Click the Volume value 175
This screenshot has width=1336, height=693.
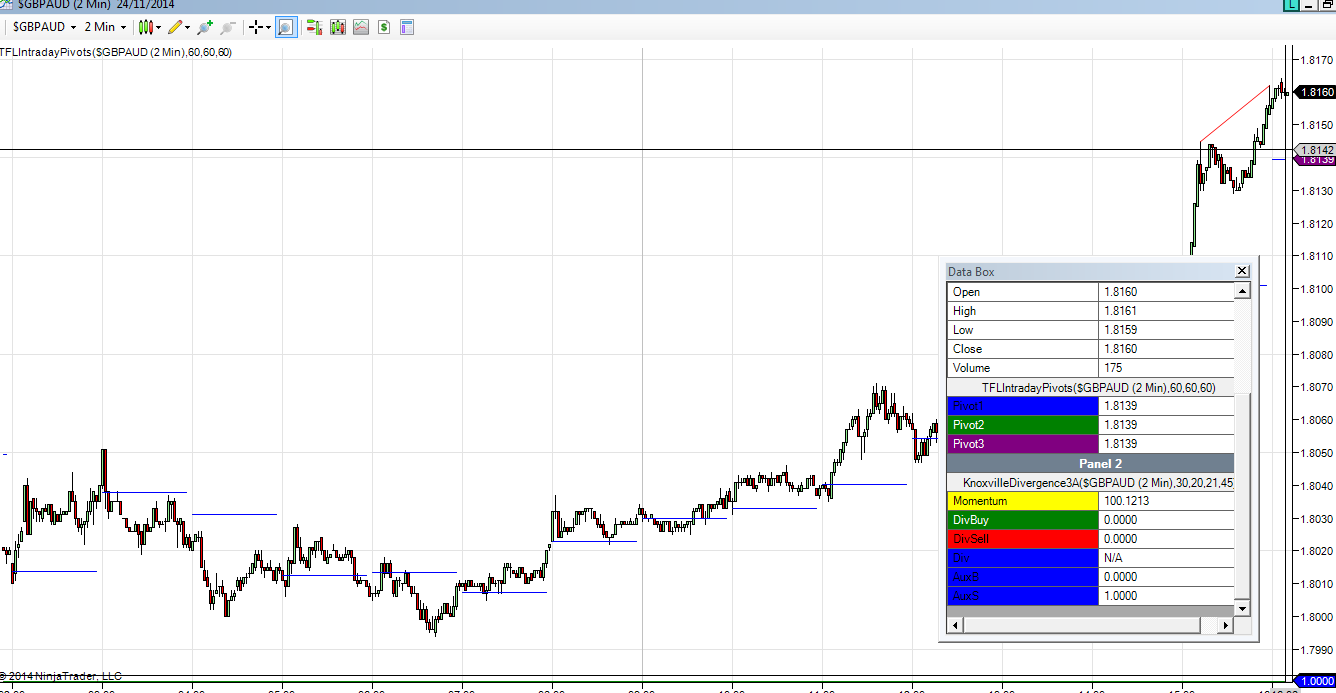pyautogui.click(x=1166, y=368)
